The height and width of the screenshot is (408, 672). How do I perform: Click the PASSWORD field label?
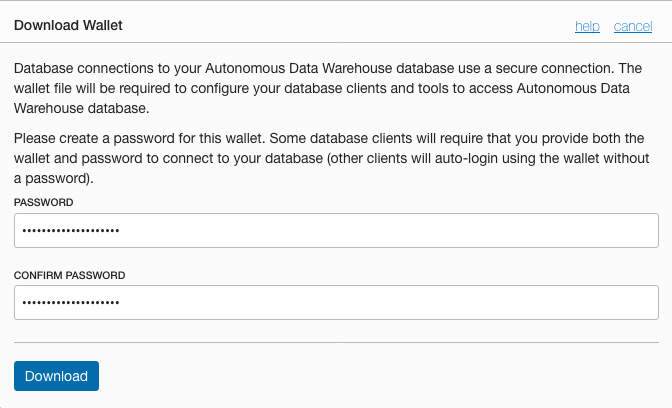[x=42, y=202]
